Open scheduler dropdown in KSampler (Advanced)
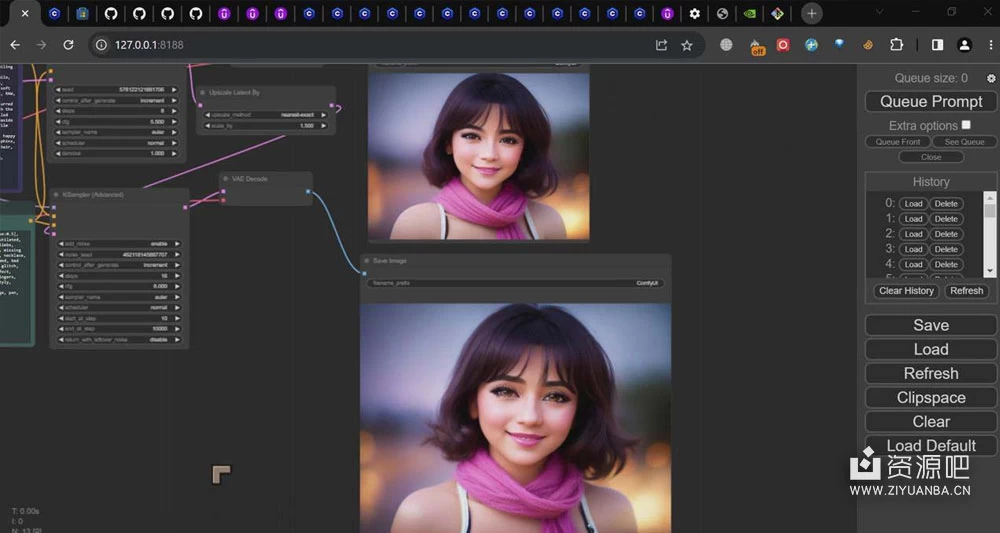This screenshot has width=1000, height=533. coord(119,308)
